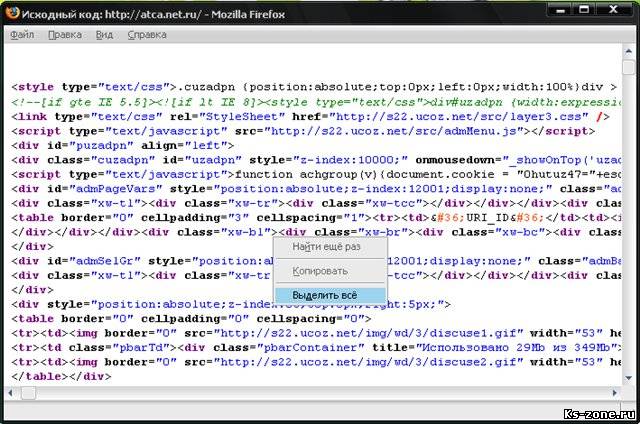Choose Найти ещё раз in context menu
The height and width of the screenshot is (424, 640).
330,246
